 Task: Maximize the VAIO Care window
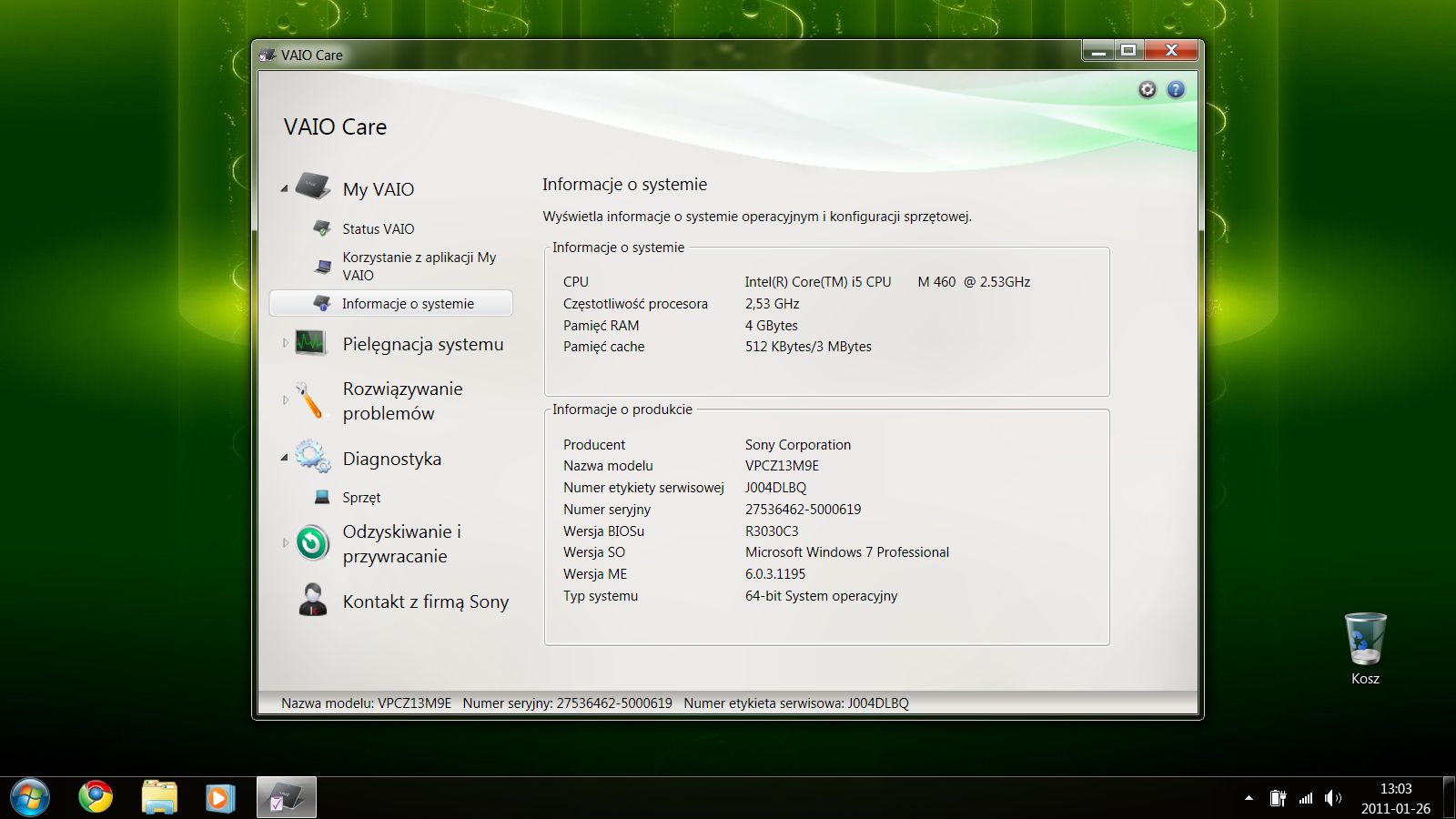tap(1128, 51)
